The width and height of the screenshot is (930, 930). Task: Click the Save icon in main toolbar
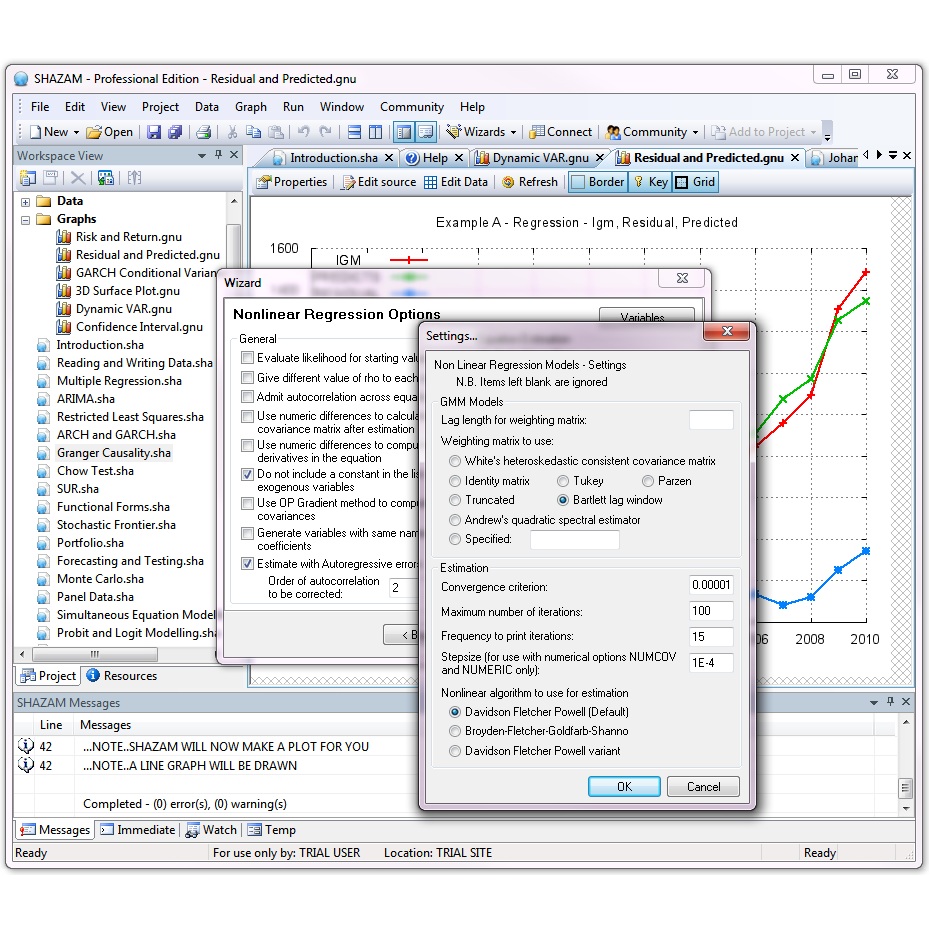click(x=154, y=132)
